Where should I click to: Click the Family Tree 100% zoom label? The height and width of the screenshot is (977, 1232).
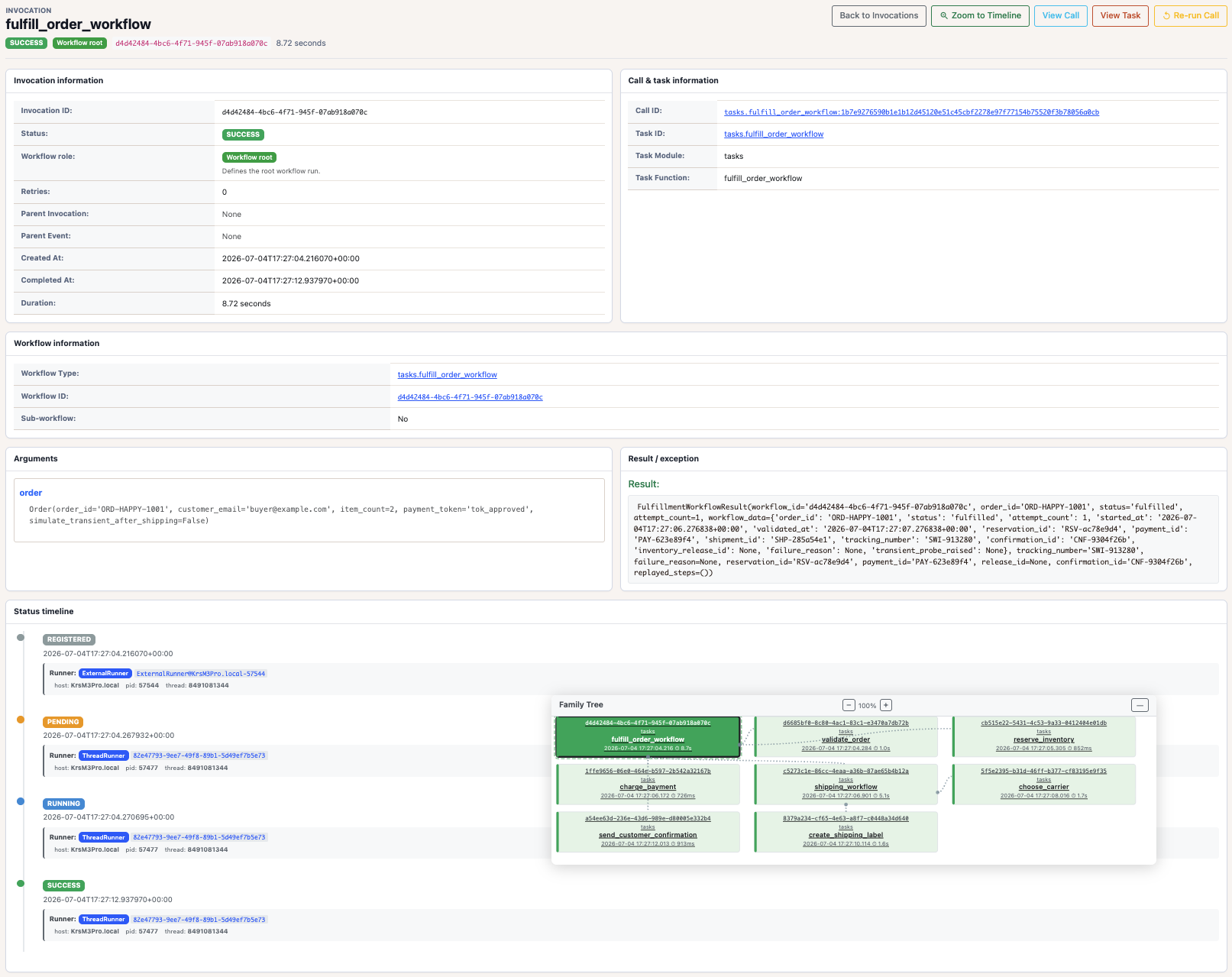[867, 706]
